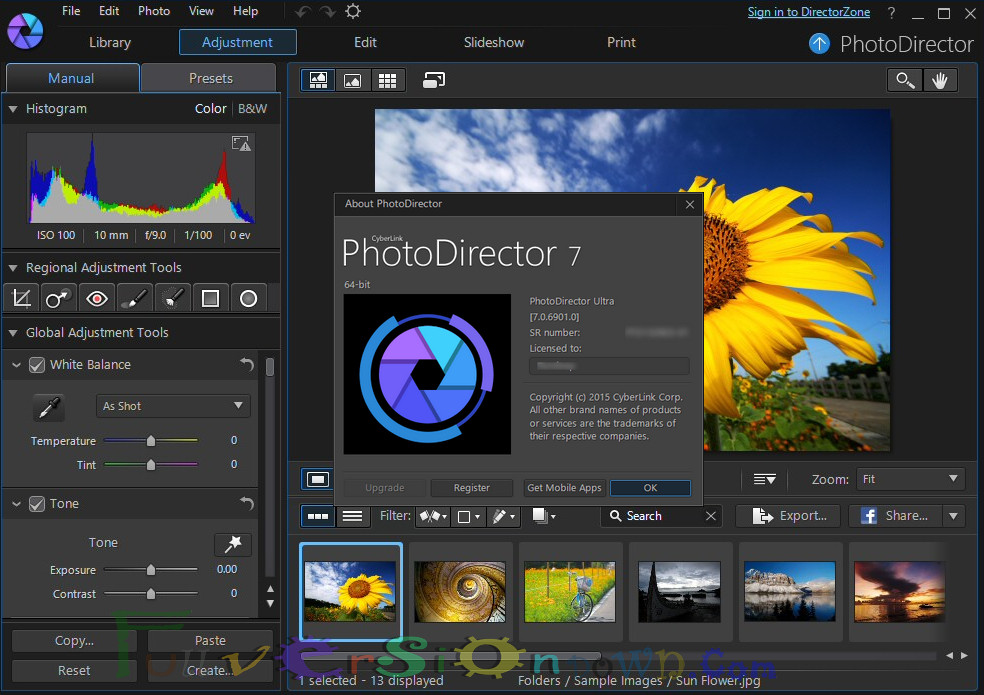Viewport: 984px width, 695px height.
Task: Click the Export button
Action: tap(790, 516)
